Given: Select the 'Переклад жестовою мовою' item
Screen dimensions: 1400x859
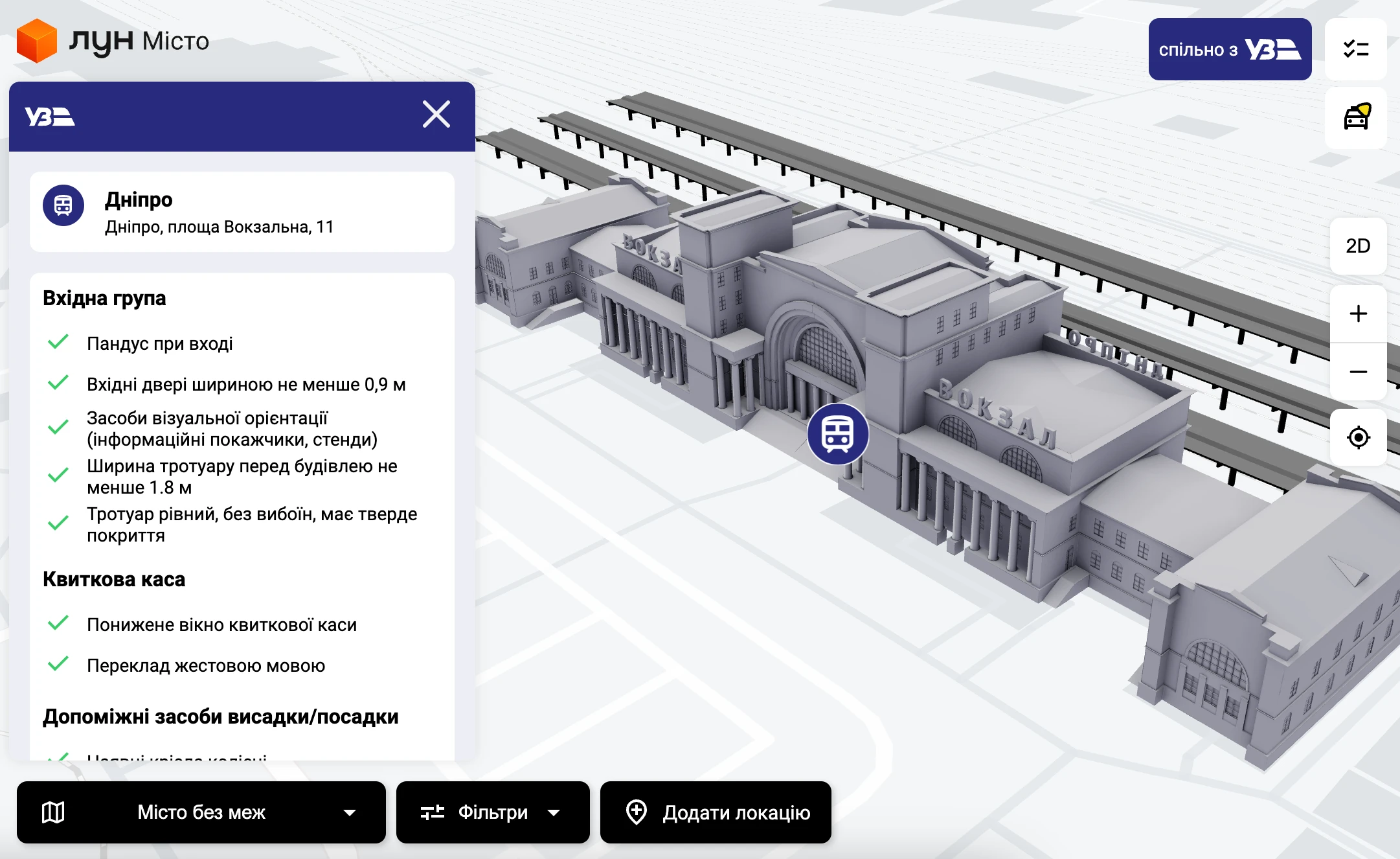Looking at the screenshot, I should pyautogui.click(x=206, y=665).
